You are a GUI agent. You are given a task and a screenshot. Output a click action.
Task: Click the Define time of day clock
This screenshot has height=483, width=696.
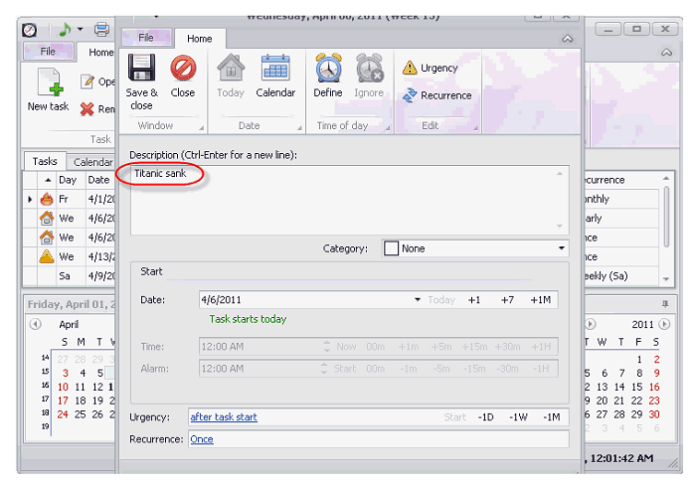tap(328, 69)
